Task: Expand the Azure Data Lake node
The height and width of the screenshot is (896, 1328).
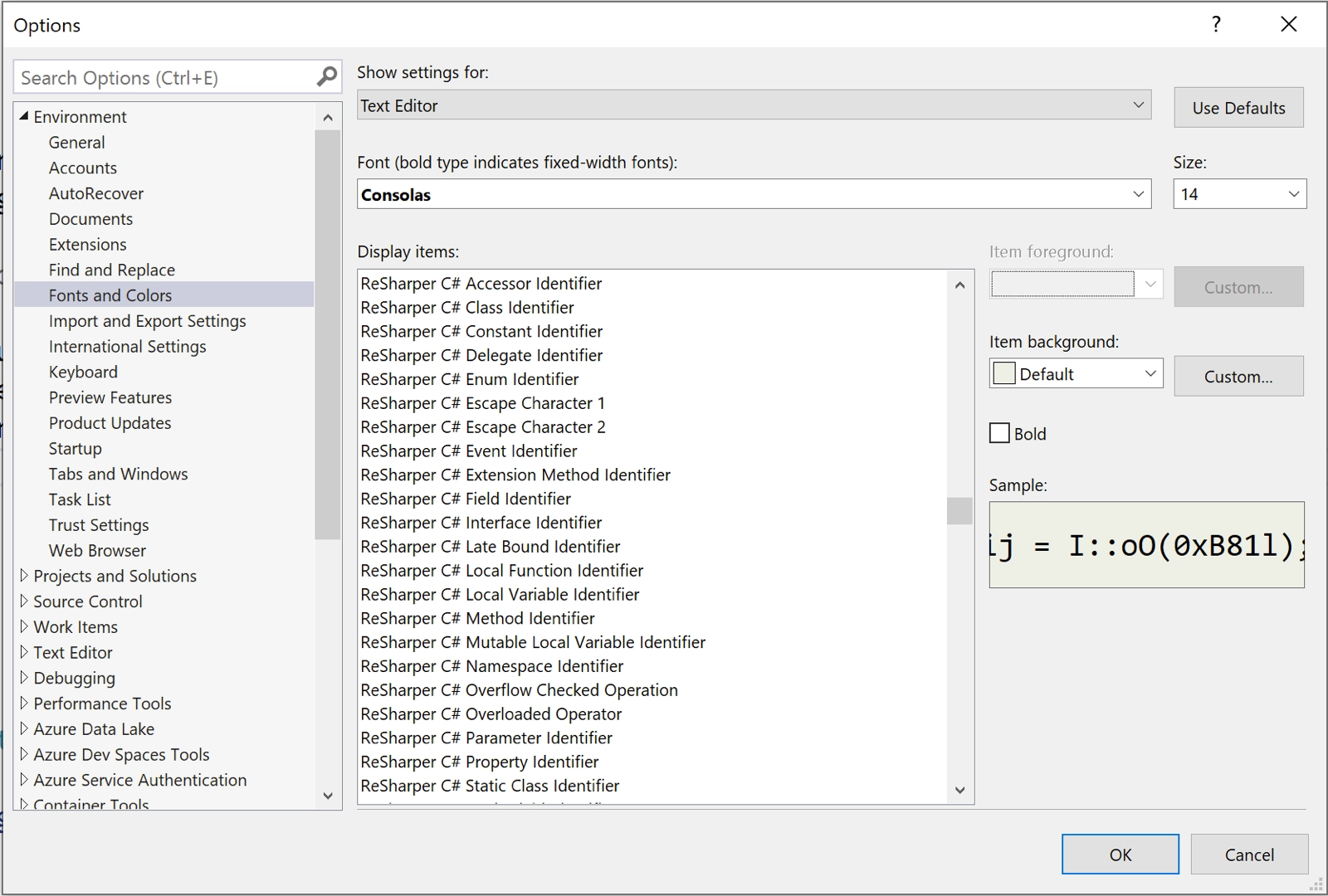Action: (x=24, y=728)
